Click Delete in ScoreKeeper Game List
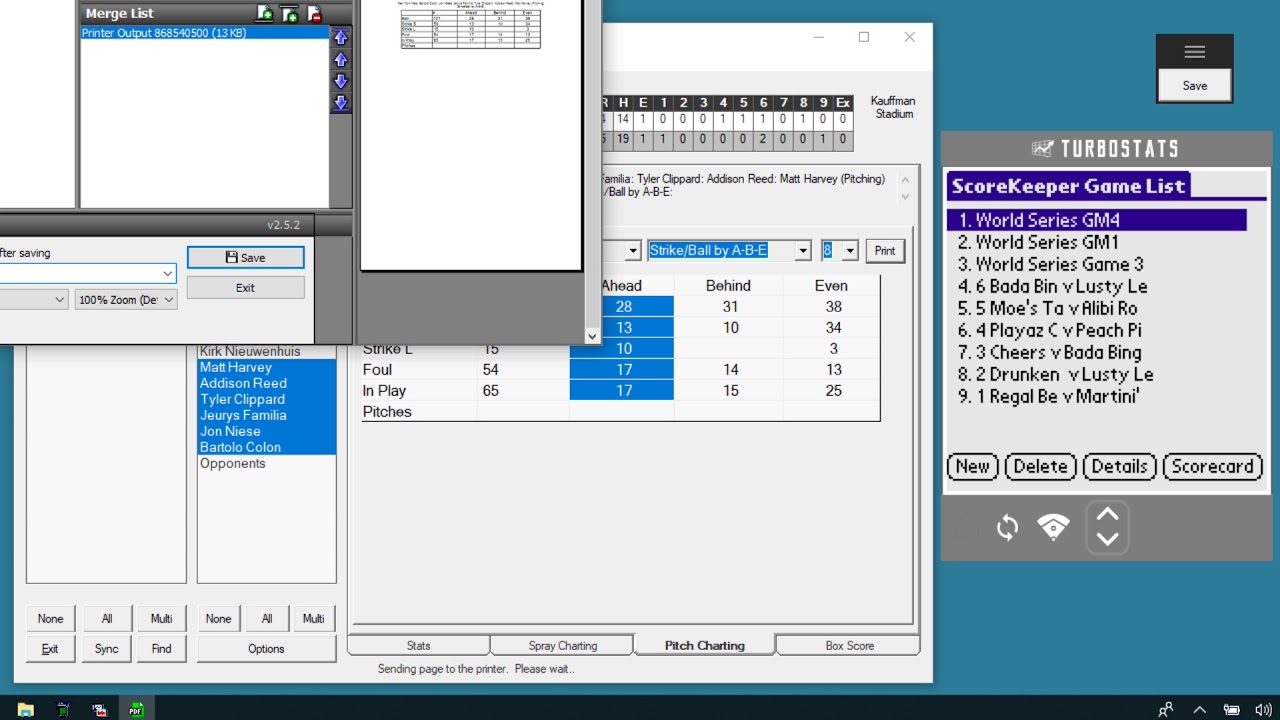The height and width of the screenshot is (720, 1280). (1041, 466)
